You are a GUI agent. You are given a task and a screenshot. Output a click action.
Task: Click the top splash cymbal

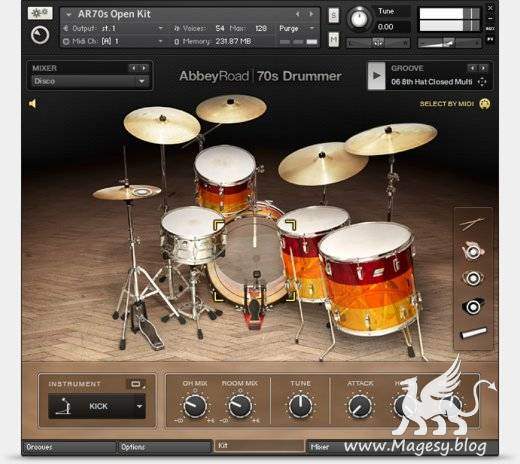(231, 109)
